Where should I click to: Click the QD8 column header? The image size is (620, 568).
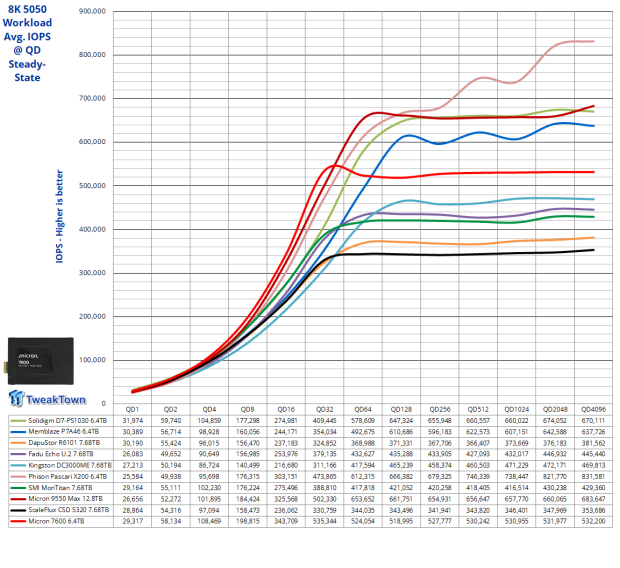click(248, 409)
